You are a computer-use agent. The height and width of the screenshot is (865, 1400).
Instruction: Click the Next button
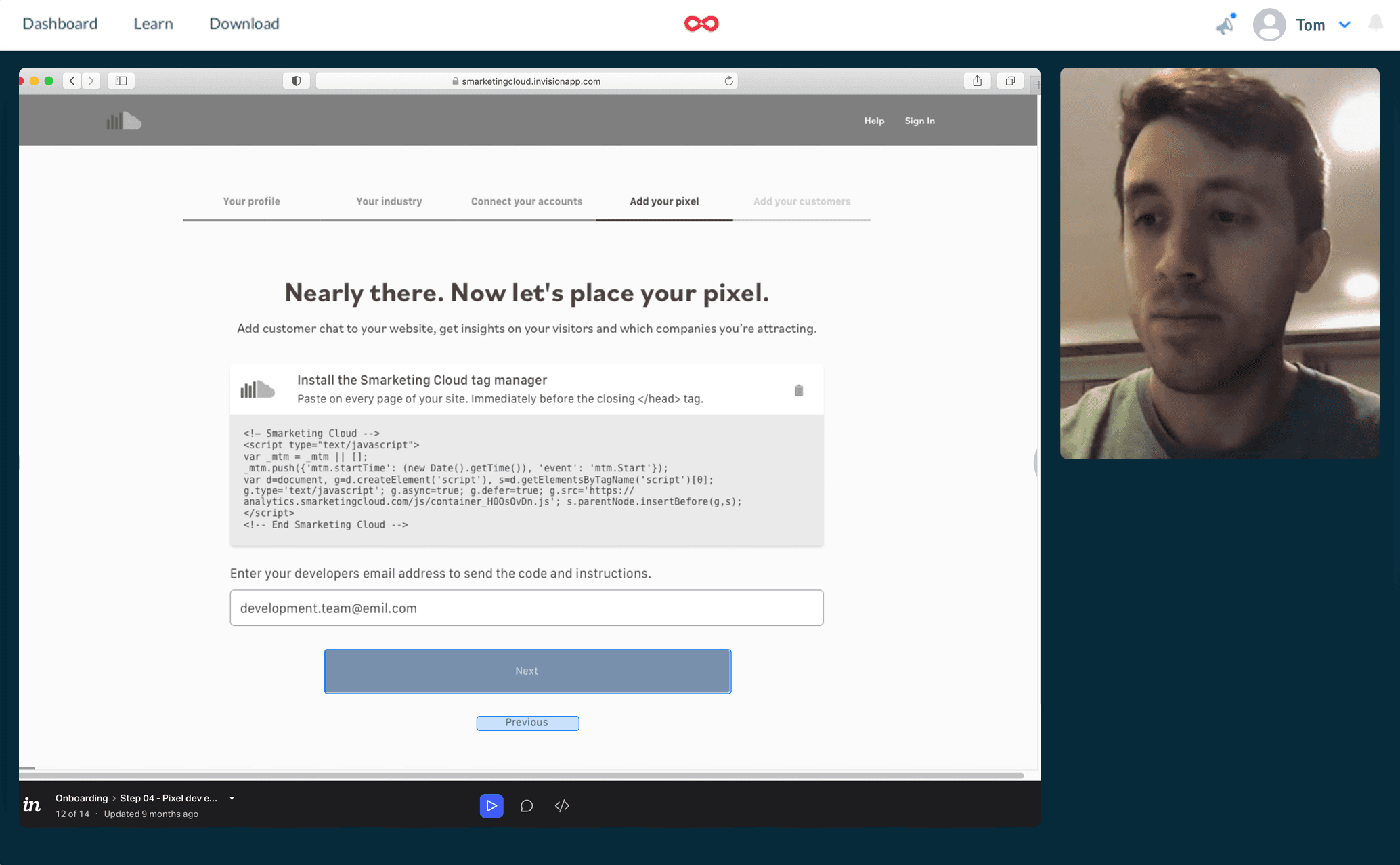click(x=527, y=671)
